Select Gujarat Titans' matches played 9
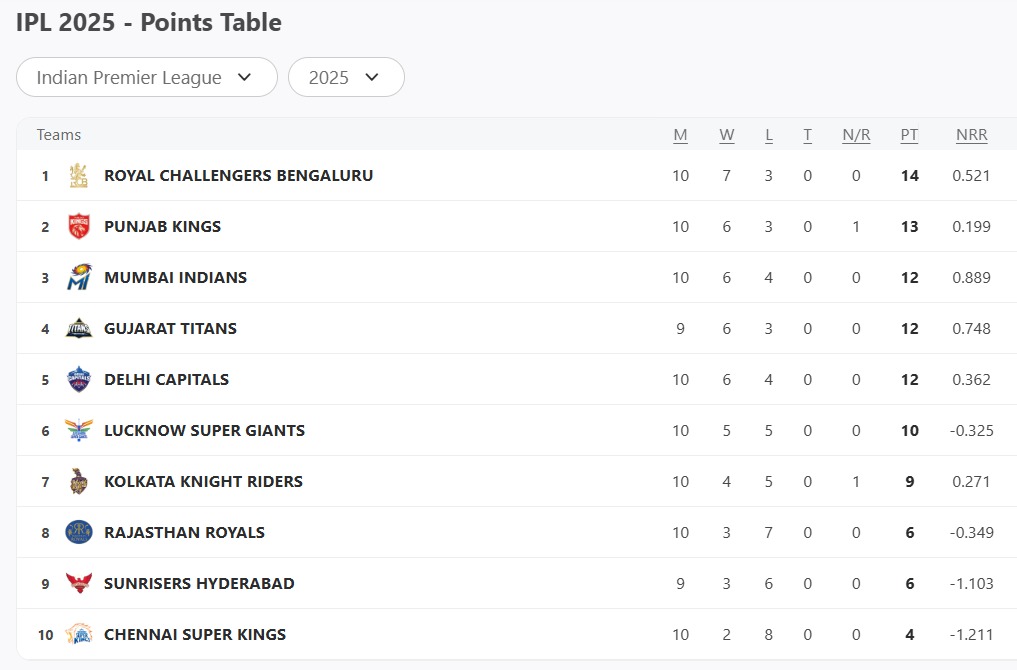 click(x=680, y=328)
